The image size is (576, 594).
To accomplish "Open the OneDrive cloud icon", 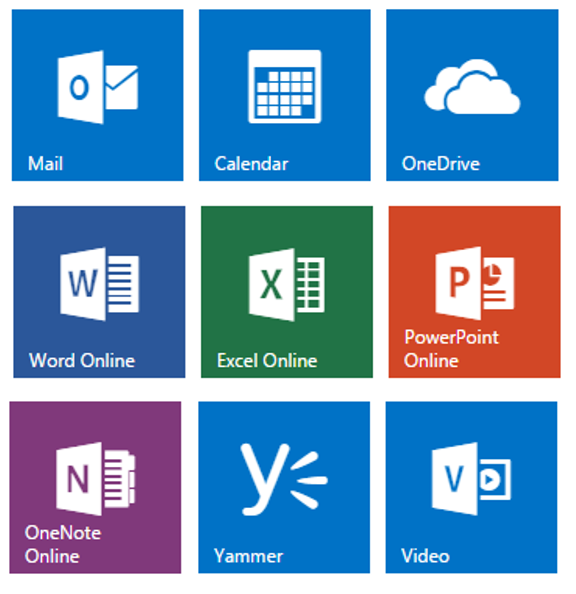I will point(472,86).
